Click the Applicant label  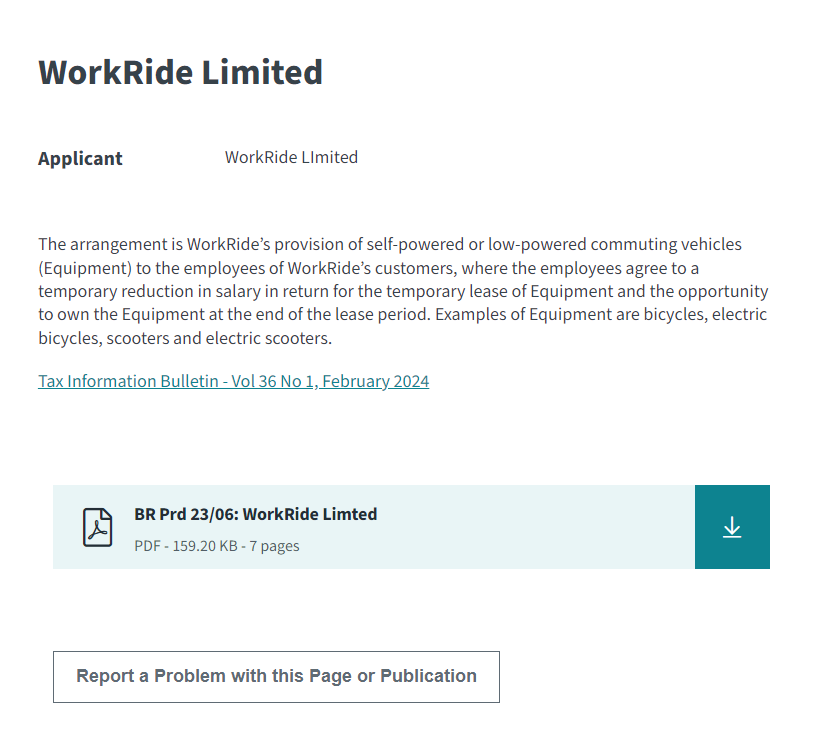point(80,158)
